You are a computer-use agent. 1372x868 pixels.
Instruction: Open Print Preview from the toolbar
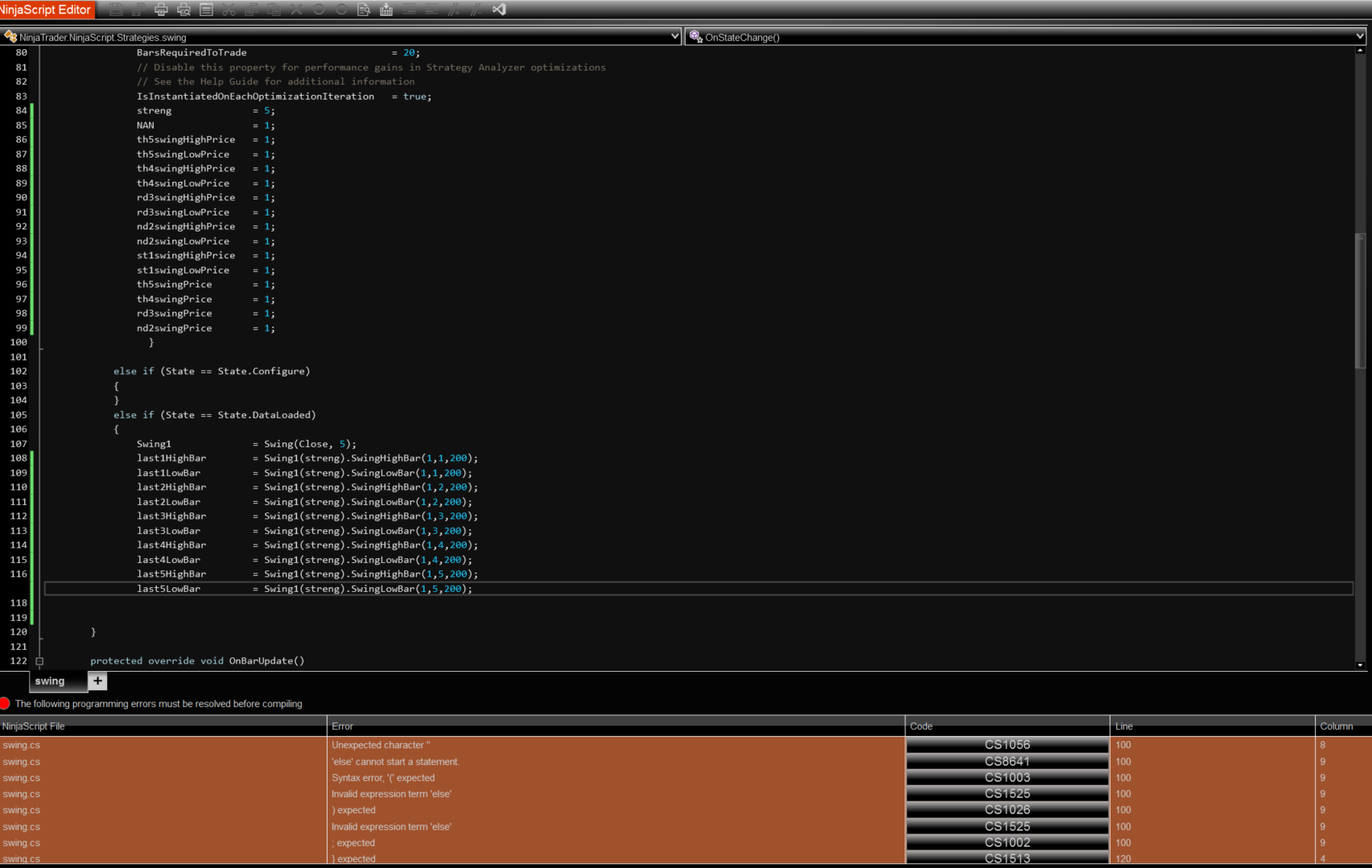[x=183, y=10]
